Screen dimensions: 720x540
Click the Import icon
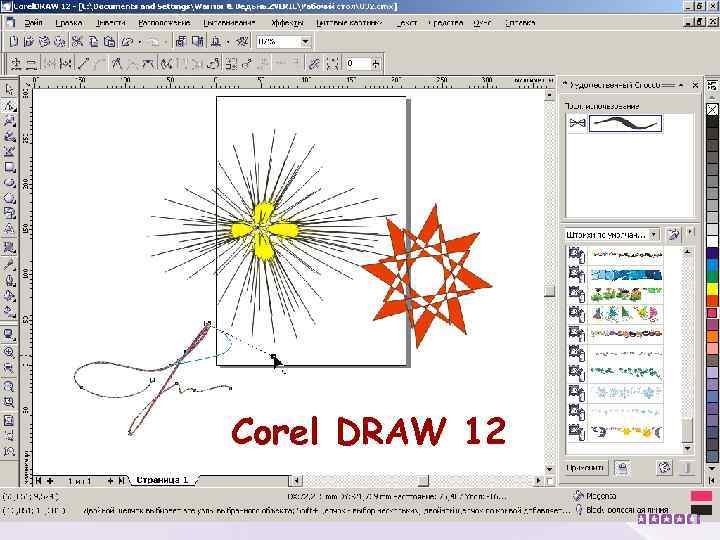[x=181, y=42]
